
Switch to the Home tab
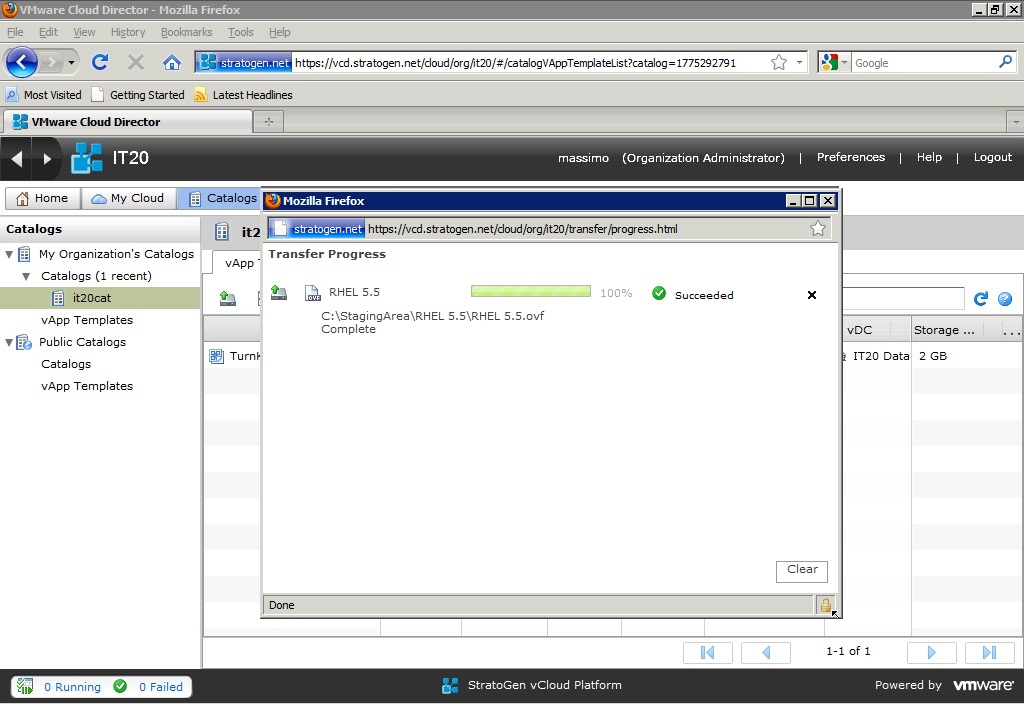(x=42, y=198)
